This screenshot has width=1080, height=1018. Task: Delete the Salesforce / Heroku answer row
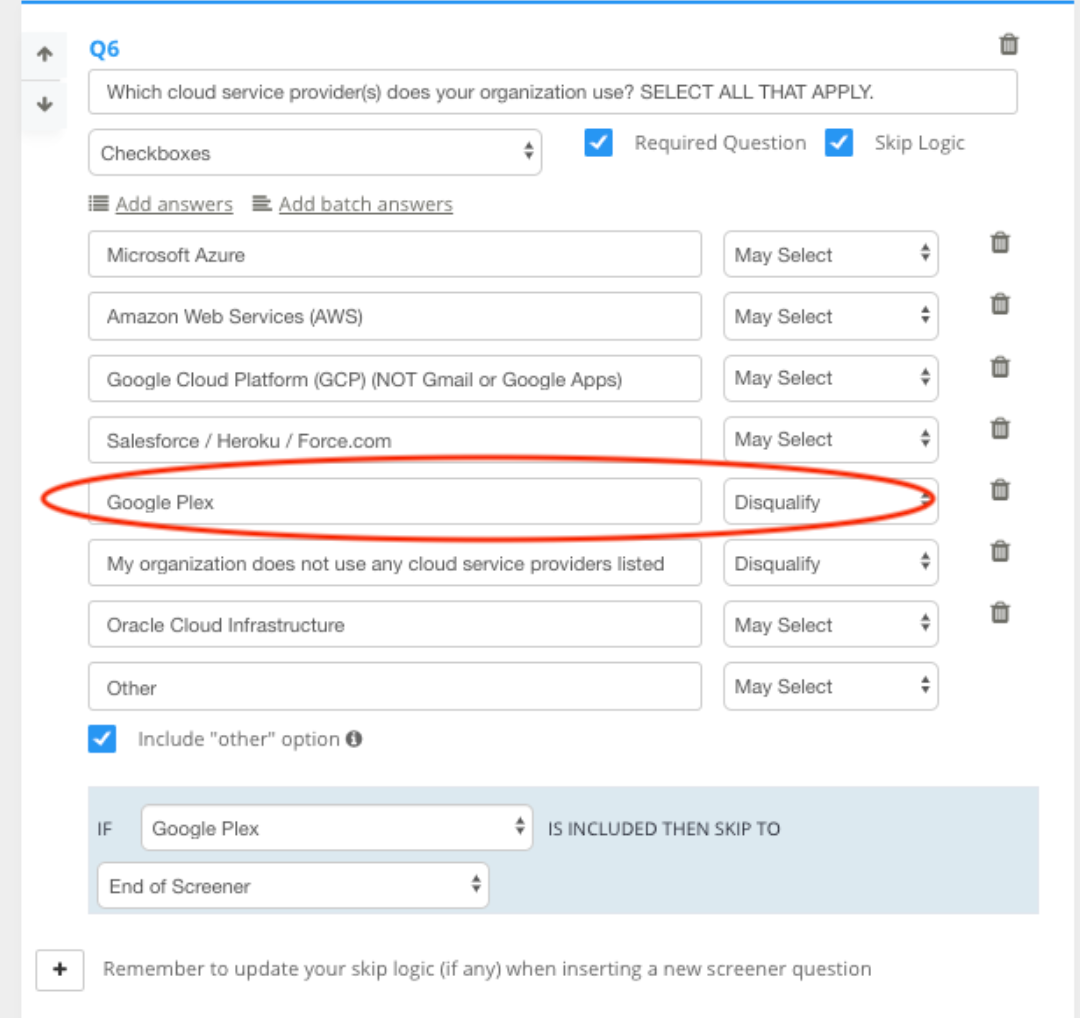(999, 429)
